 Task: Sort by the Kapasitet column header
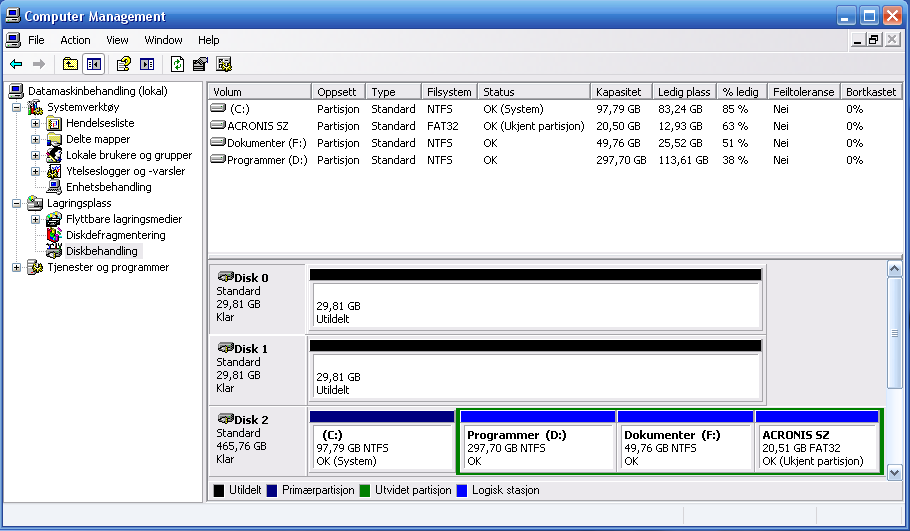(x=622, y=92)
